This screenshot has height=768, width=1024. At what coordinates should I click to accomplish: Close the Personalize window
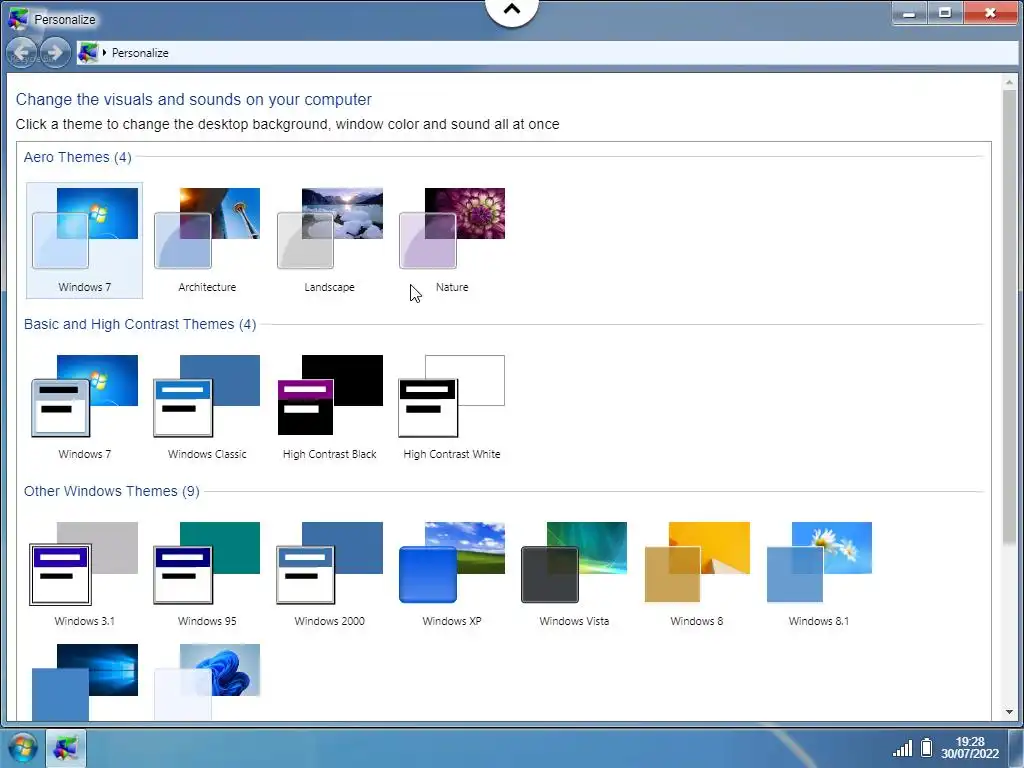pos(990,13)
